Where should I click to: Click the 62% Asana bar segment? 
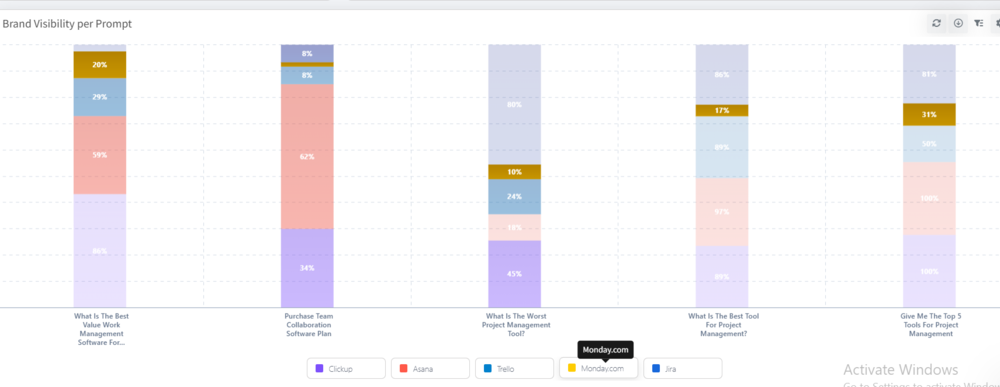point(307,156)
